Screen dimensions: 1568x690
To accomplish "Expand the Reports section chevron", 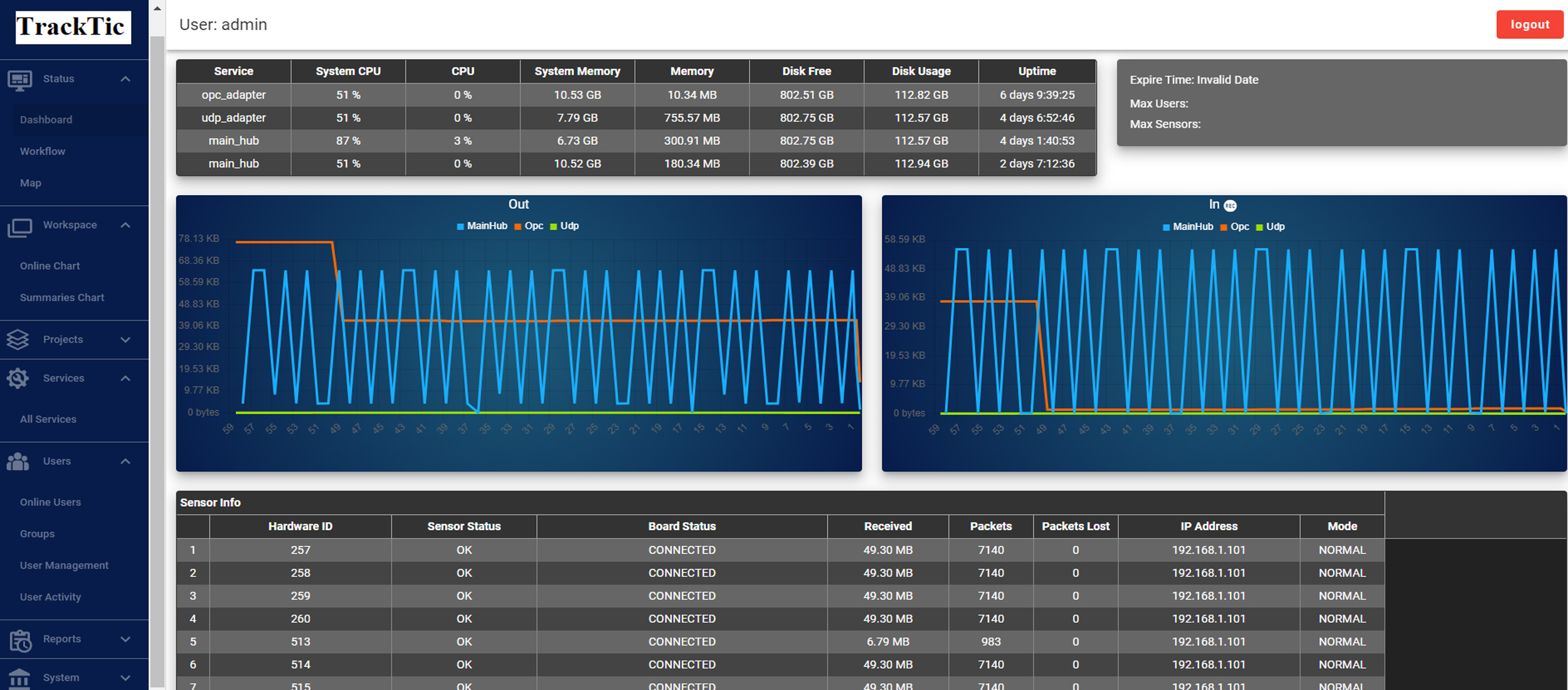I will tap(125, 639).
